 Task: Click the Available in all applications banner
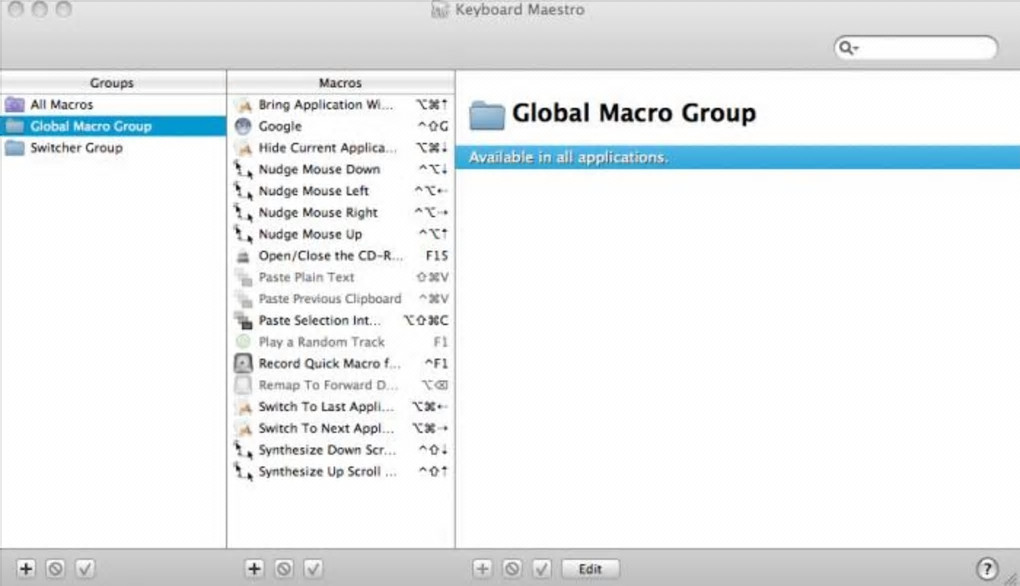click(x=738, y=157)
